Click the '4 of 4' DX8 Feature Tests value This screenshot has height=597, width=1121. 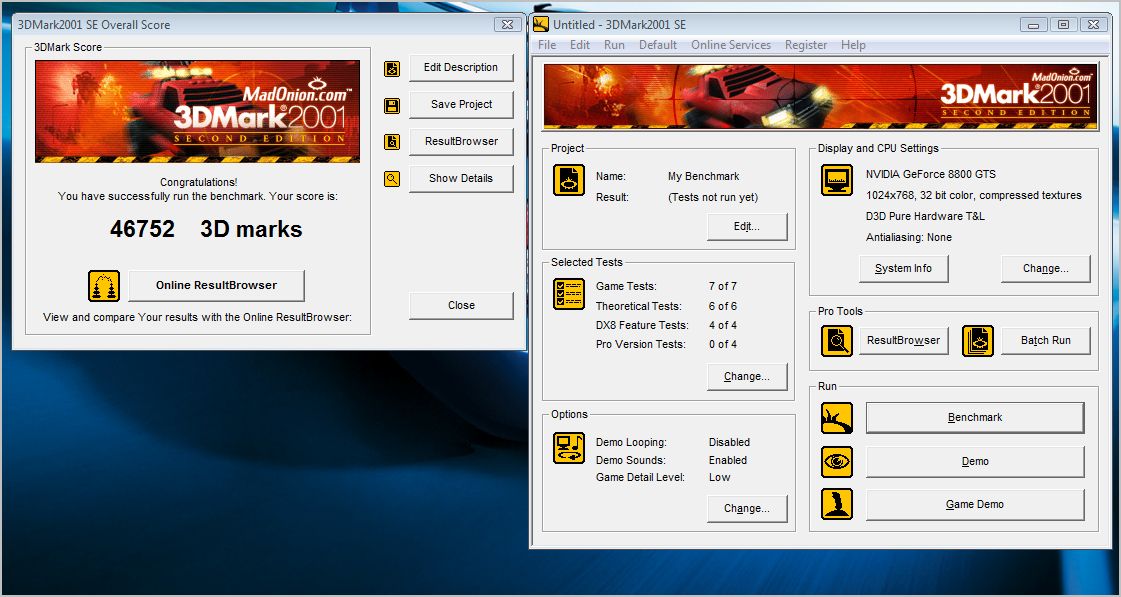pyautogui.click(x=723, y=325)
